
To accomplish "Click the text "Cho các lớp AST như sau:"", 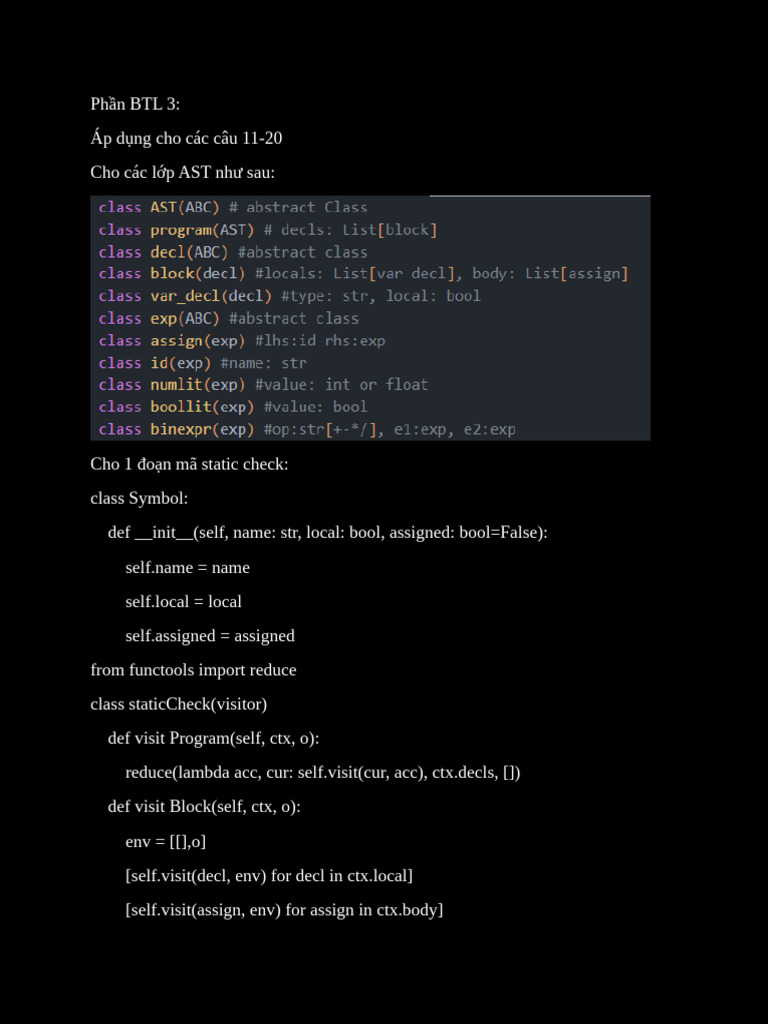I will tap(182, 172).
